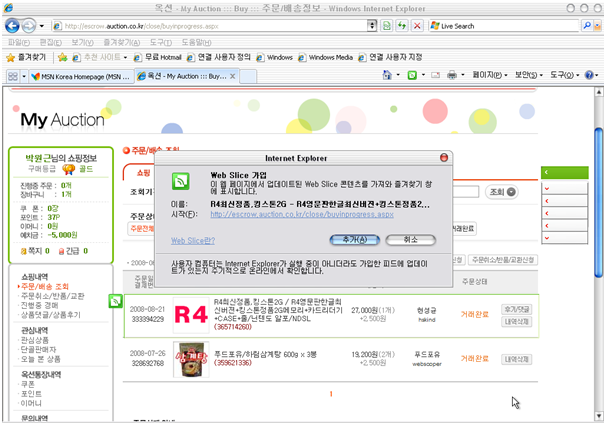Click the 취소 cancel button

click(410, 240)
